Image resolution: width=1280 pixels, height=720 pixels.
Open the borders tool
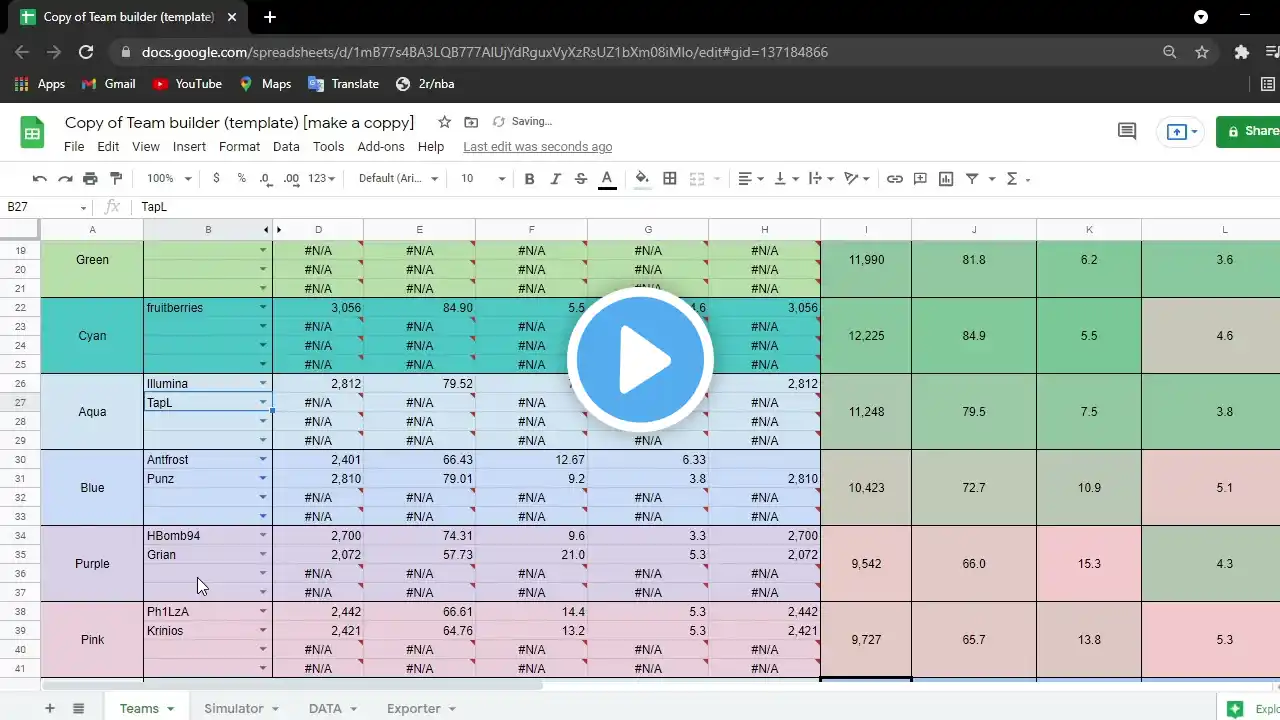[x=670, y=179]
